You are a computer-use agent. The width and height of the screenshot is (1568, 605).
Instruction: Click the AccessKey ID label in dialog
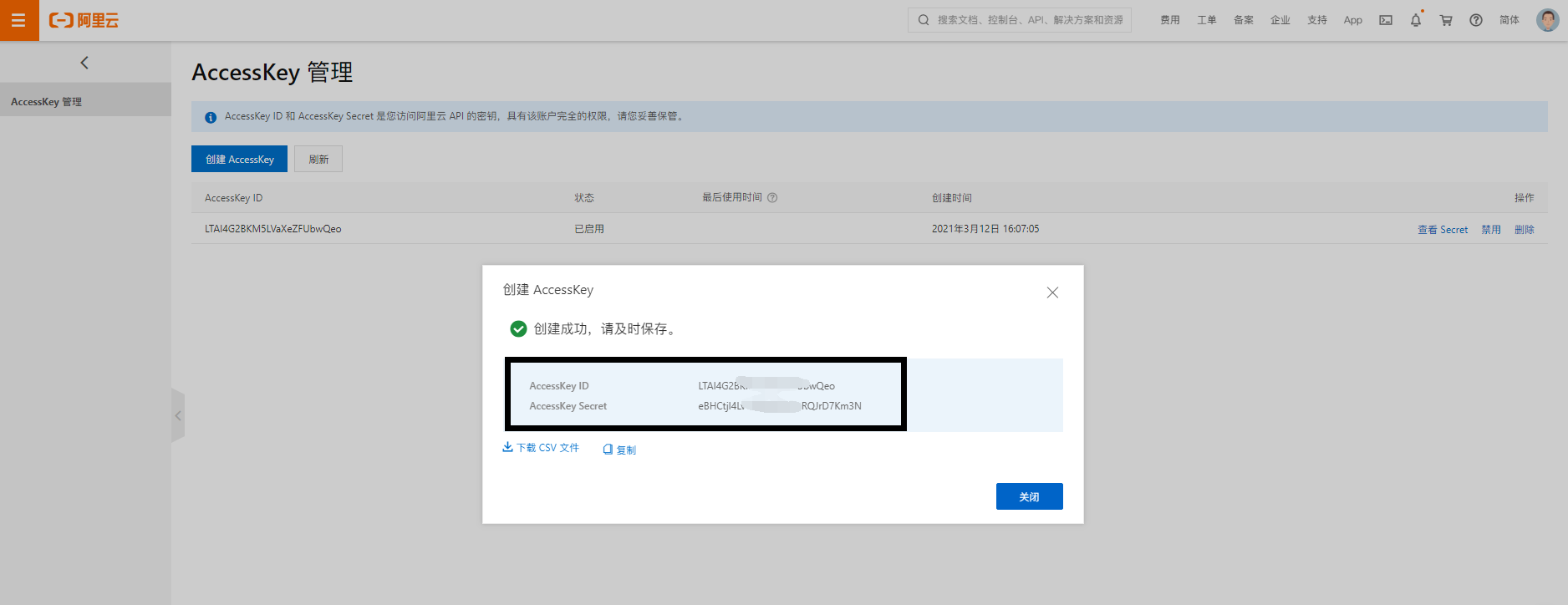click(x=559, y=386)
